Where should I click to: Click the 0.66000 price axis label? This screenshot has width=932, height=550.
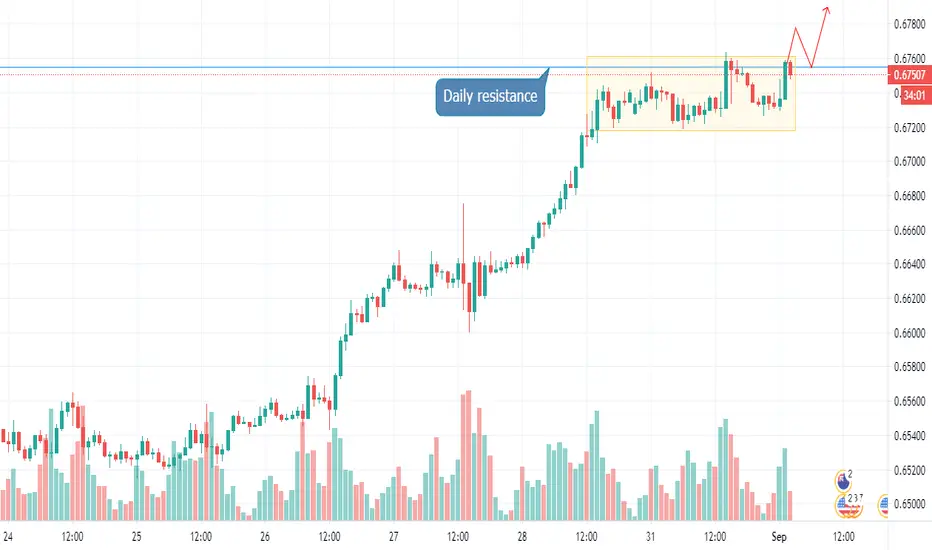(x=909, y=332)
